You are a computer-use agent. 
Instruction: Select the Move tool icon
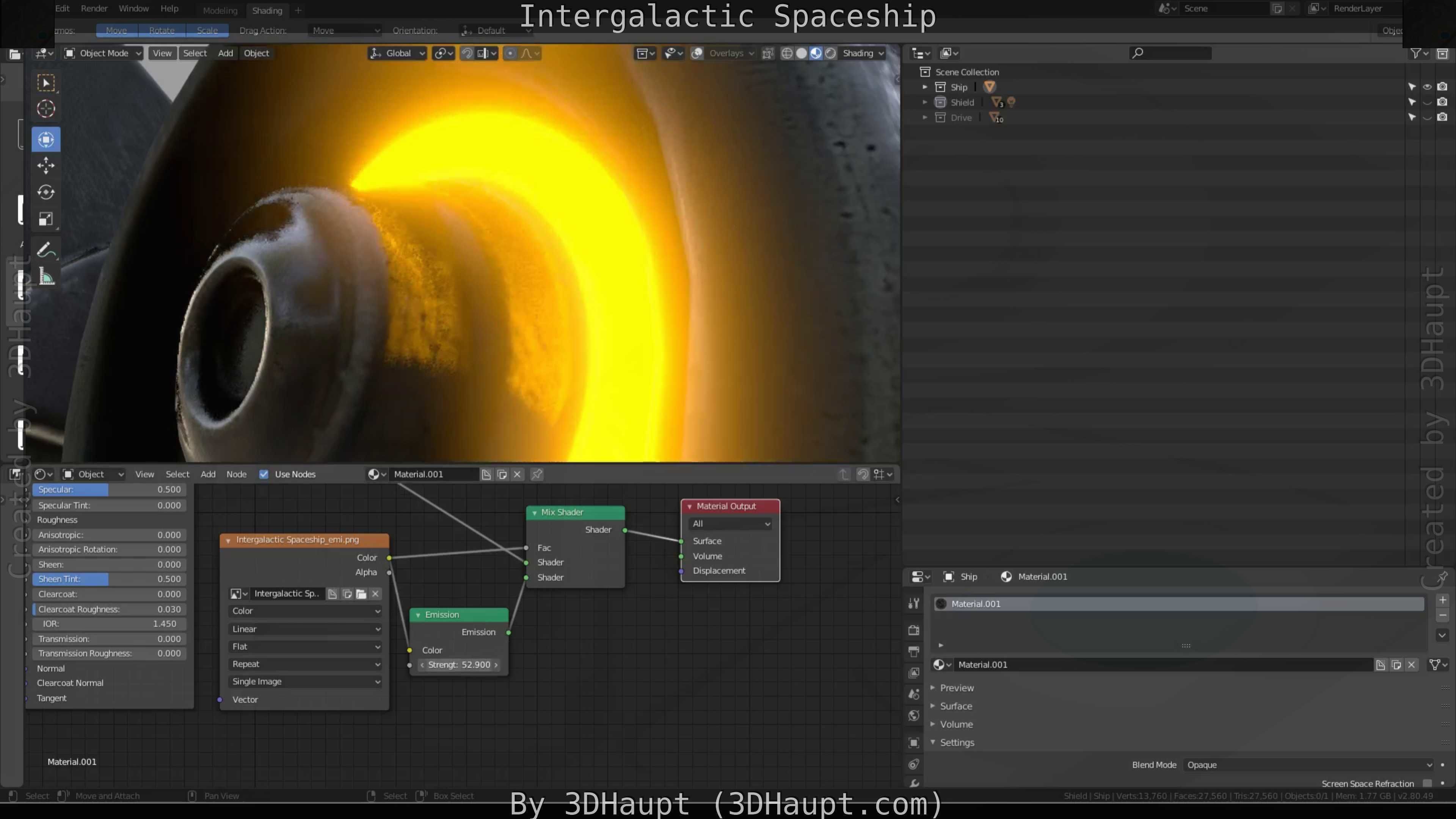click(x=46, y=166)
